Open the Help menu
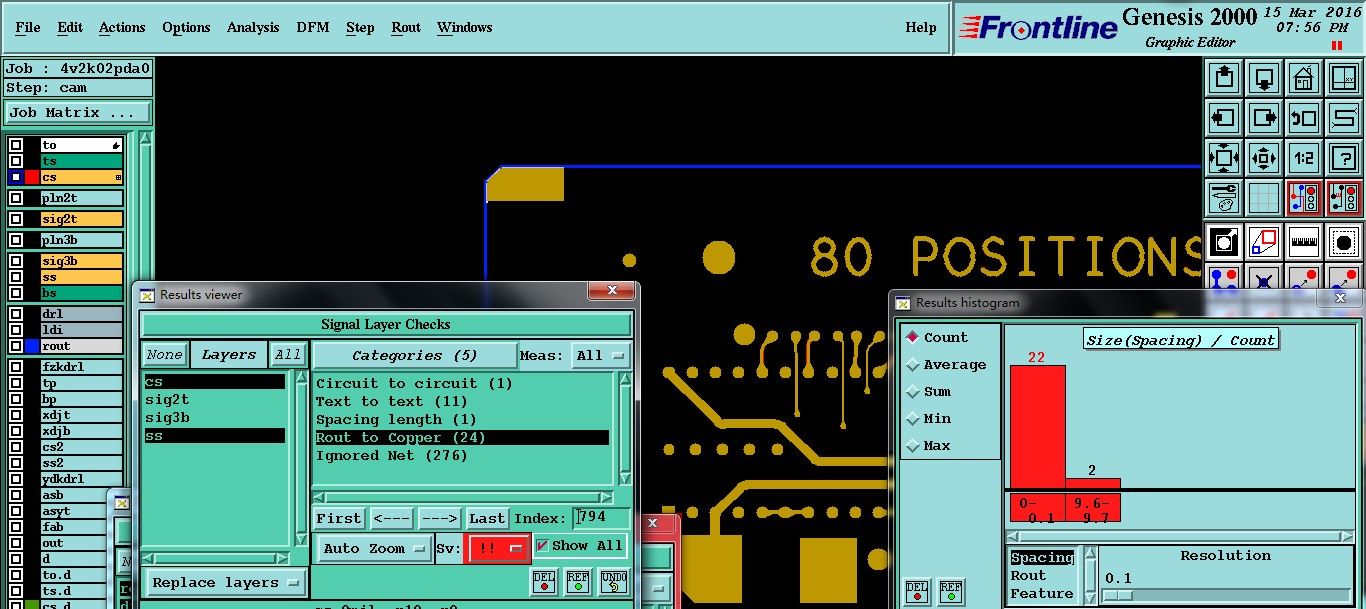The width and height of the screenshot is (1366, 609). point(921,27)
